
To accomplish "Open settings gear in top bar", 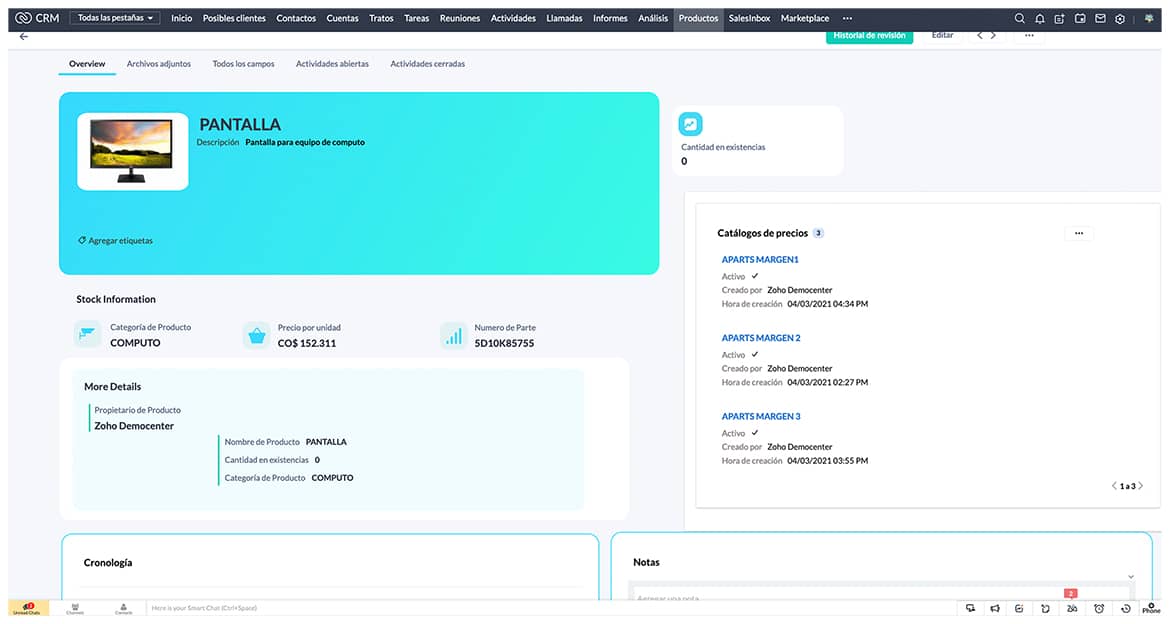I will pos(1120,18).
